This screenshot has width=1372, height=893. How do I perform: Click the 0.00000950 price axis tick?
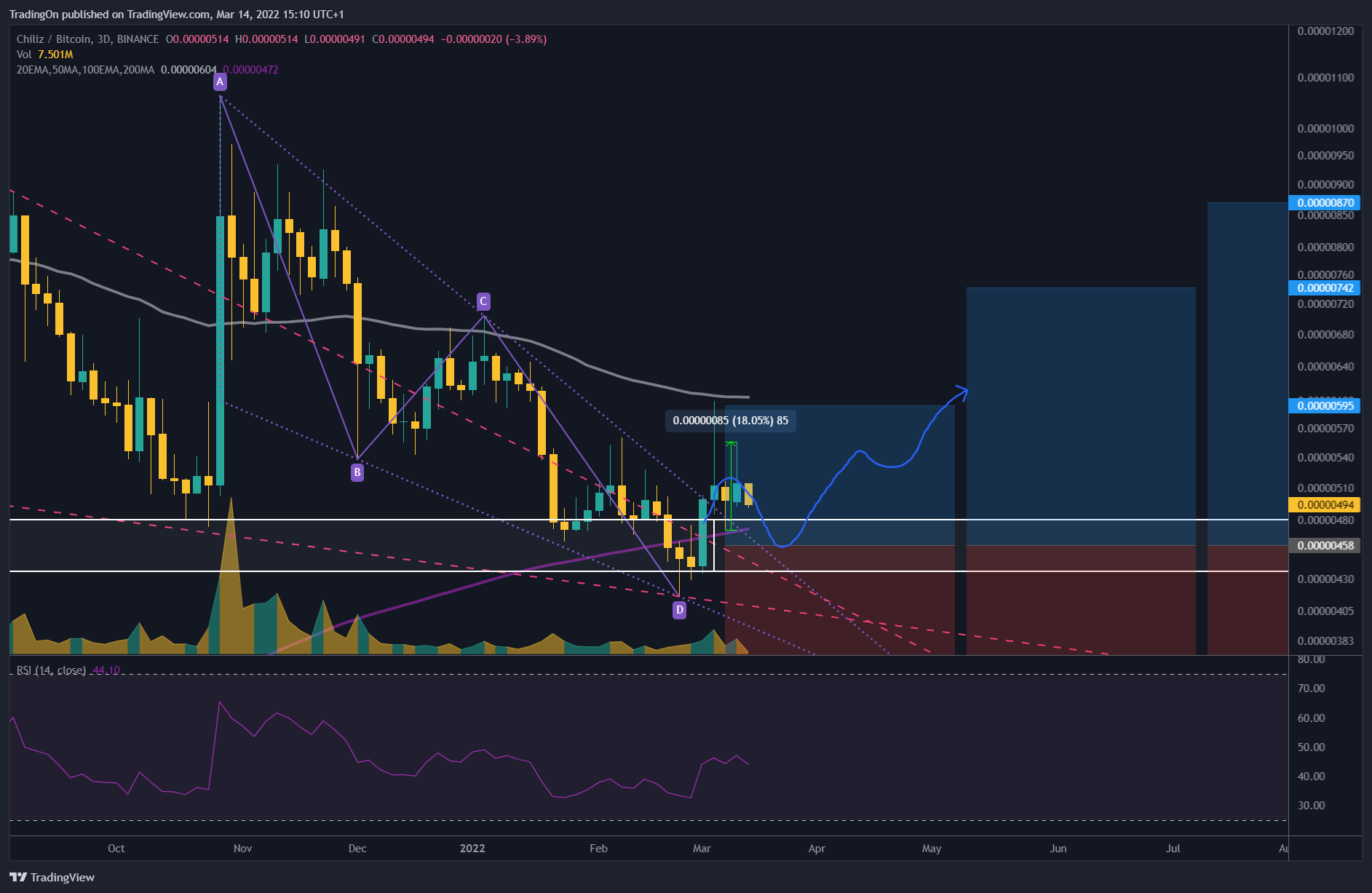pos(1325,156)
